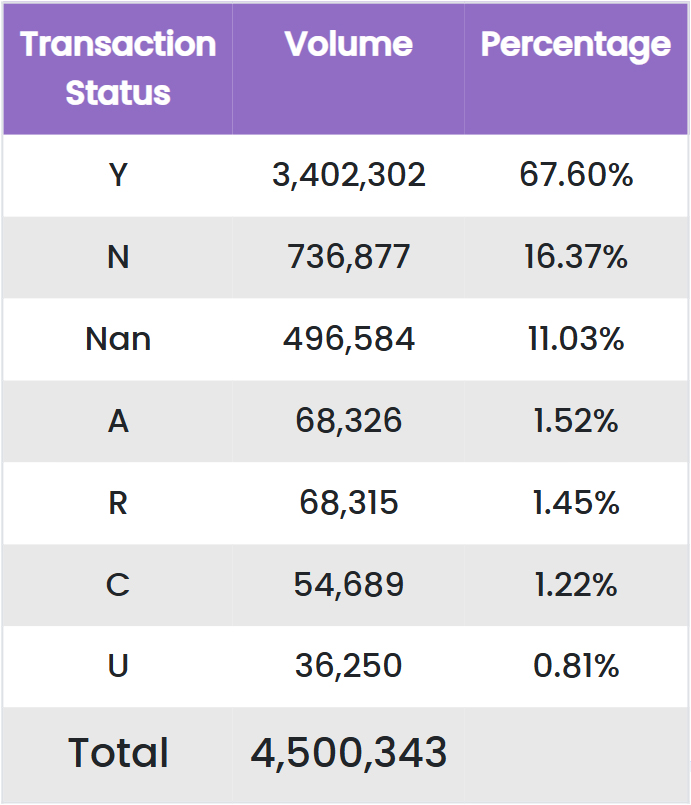This screenshot has width=691, height=805.
Task: Click the R transaction status cell
Action: click(x=118, y=503)
